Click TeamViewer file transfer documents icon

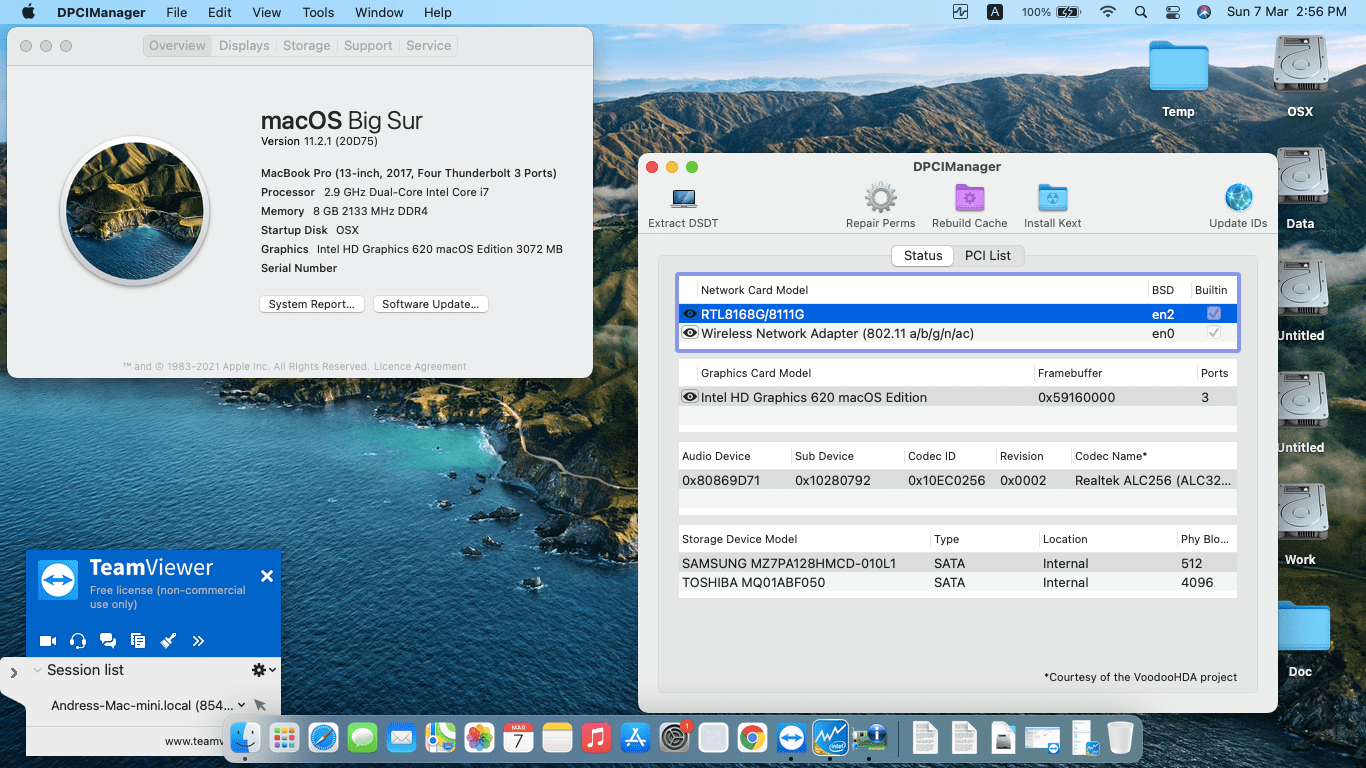tap(138, 641)
